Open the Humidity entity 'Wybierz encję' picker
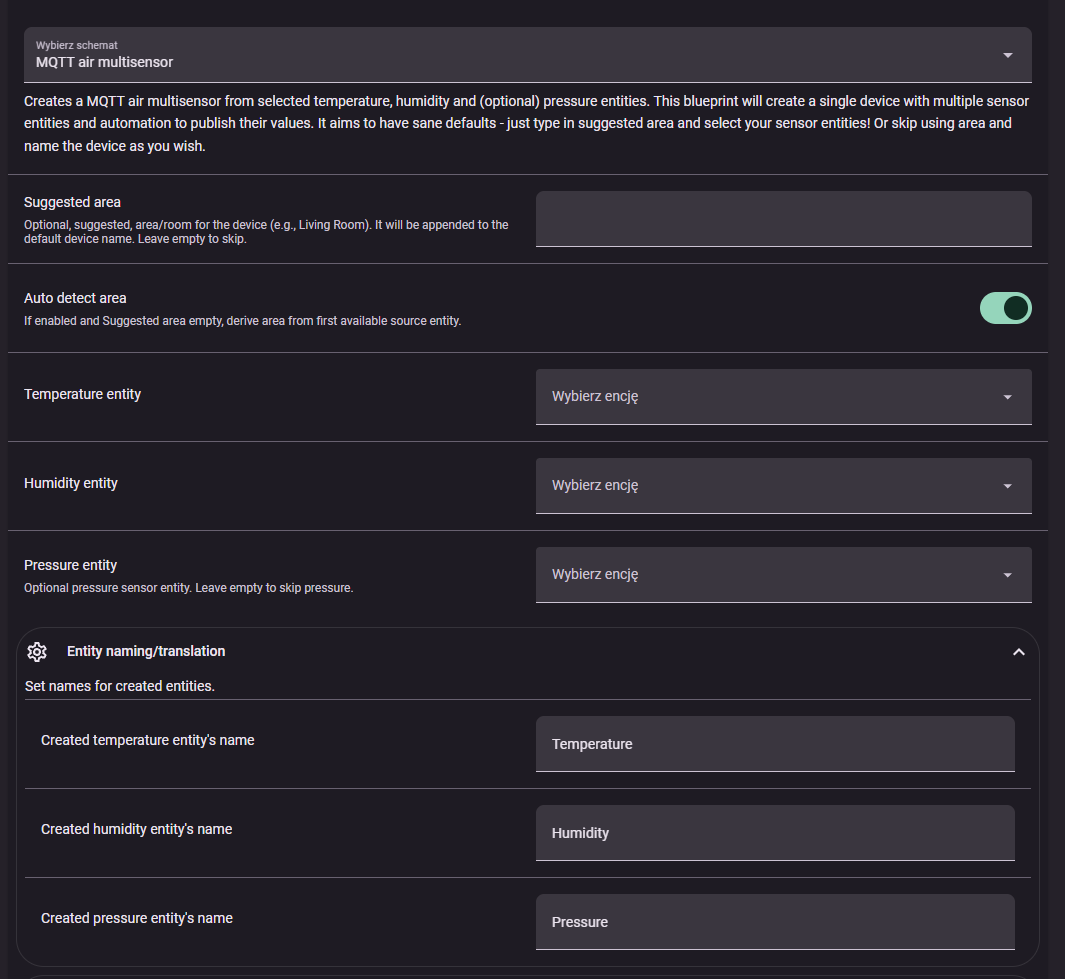 [760, 486]
